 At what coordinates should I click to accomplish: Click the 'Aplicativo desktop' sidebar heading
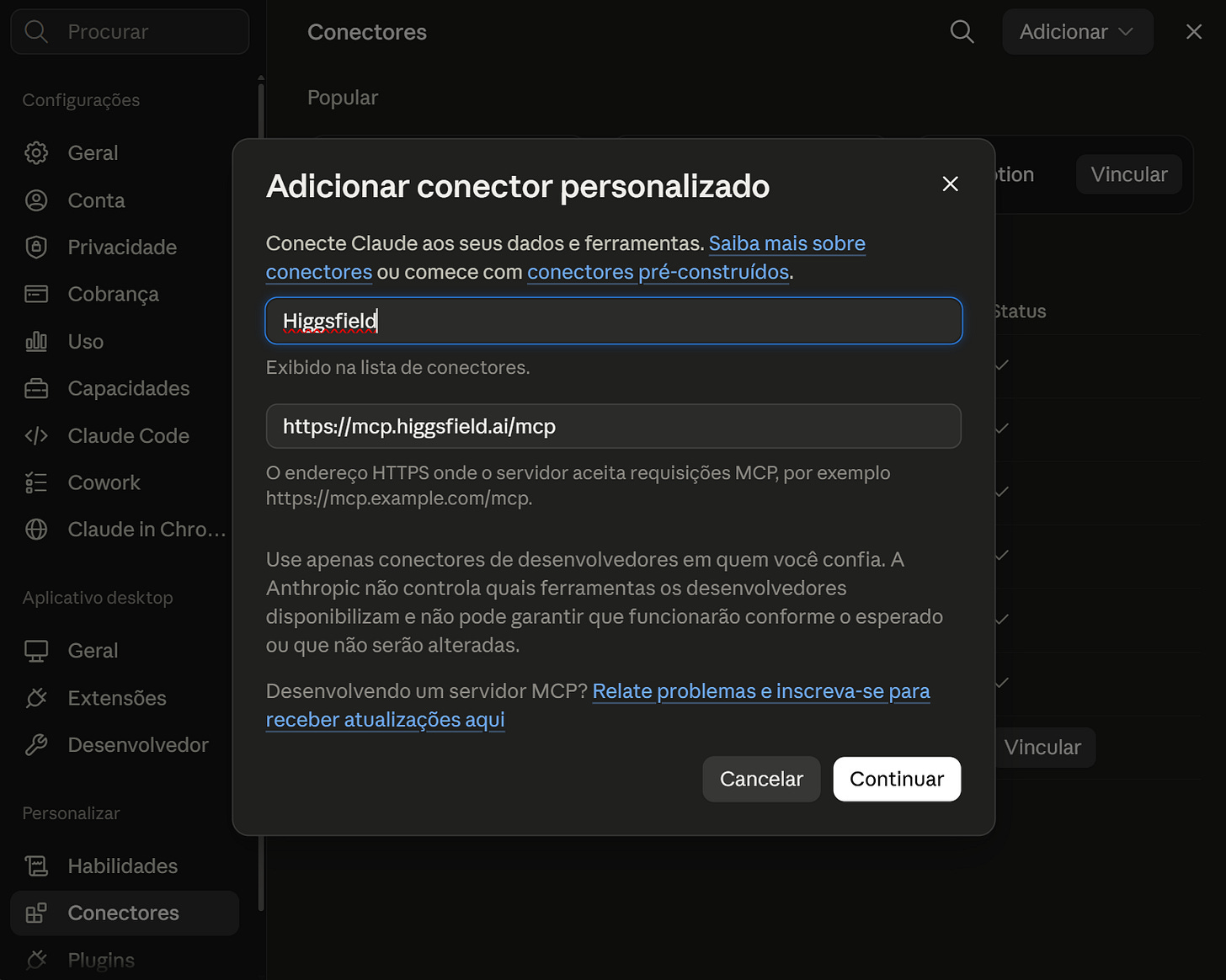pos(98,598)
